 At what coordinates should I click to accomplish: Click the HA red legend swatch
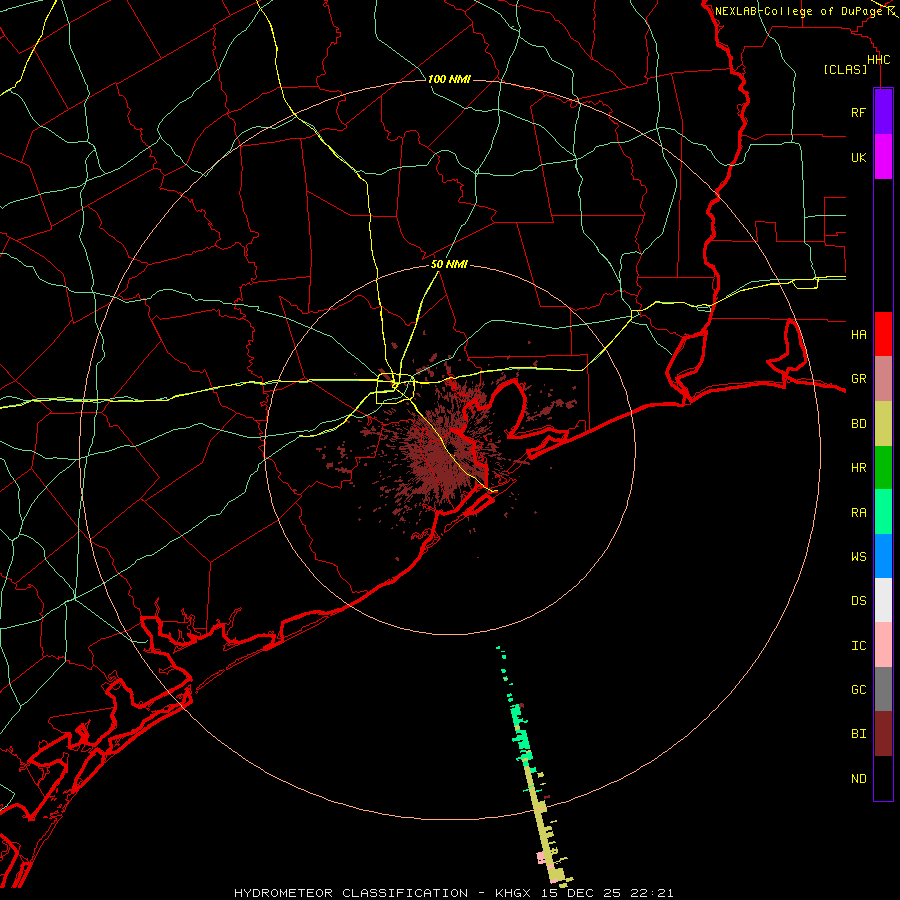tap(883, 334)
